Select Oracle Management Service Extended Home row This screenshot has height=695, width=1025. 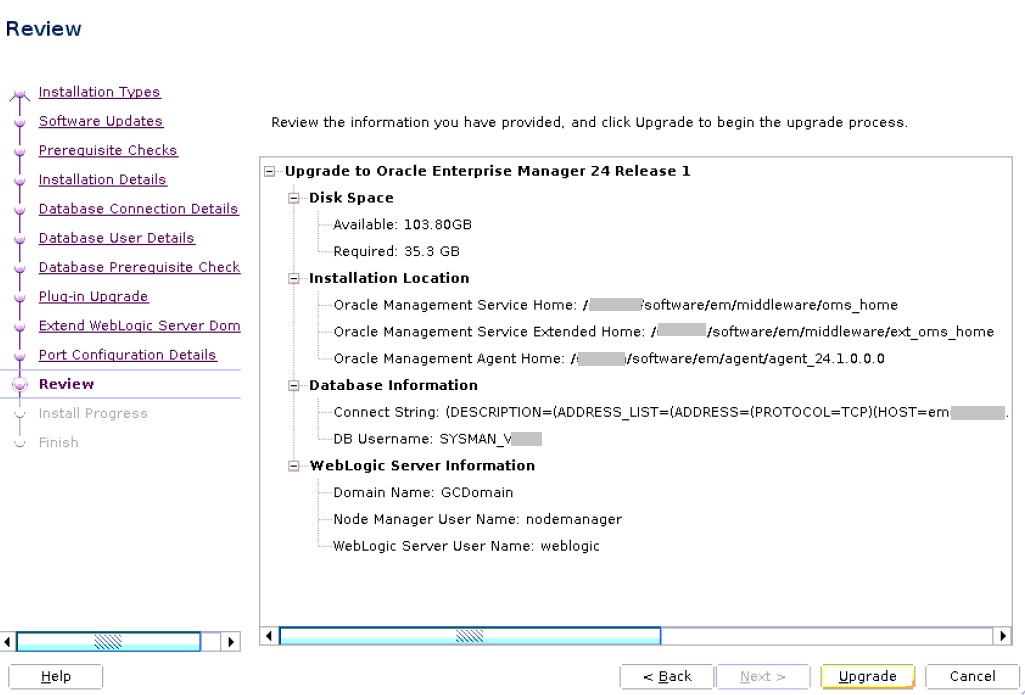click(664, 332)
